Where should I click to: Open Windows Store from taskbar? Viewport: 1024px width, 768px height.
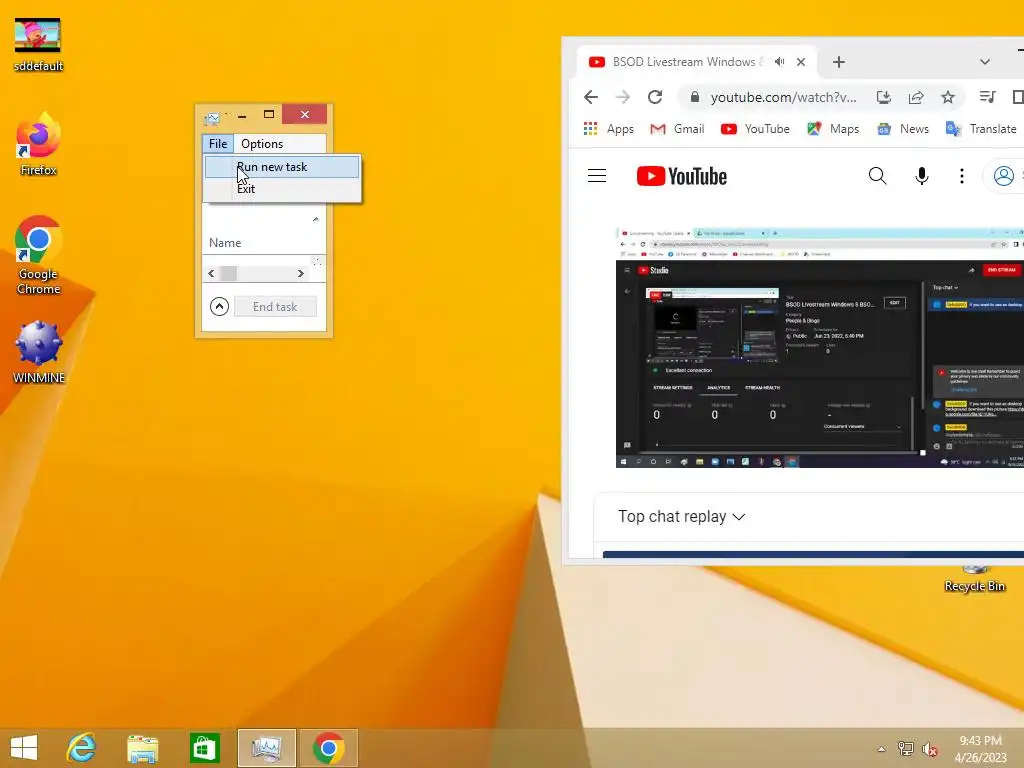click(x=204, y=748)
